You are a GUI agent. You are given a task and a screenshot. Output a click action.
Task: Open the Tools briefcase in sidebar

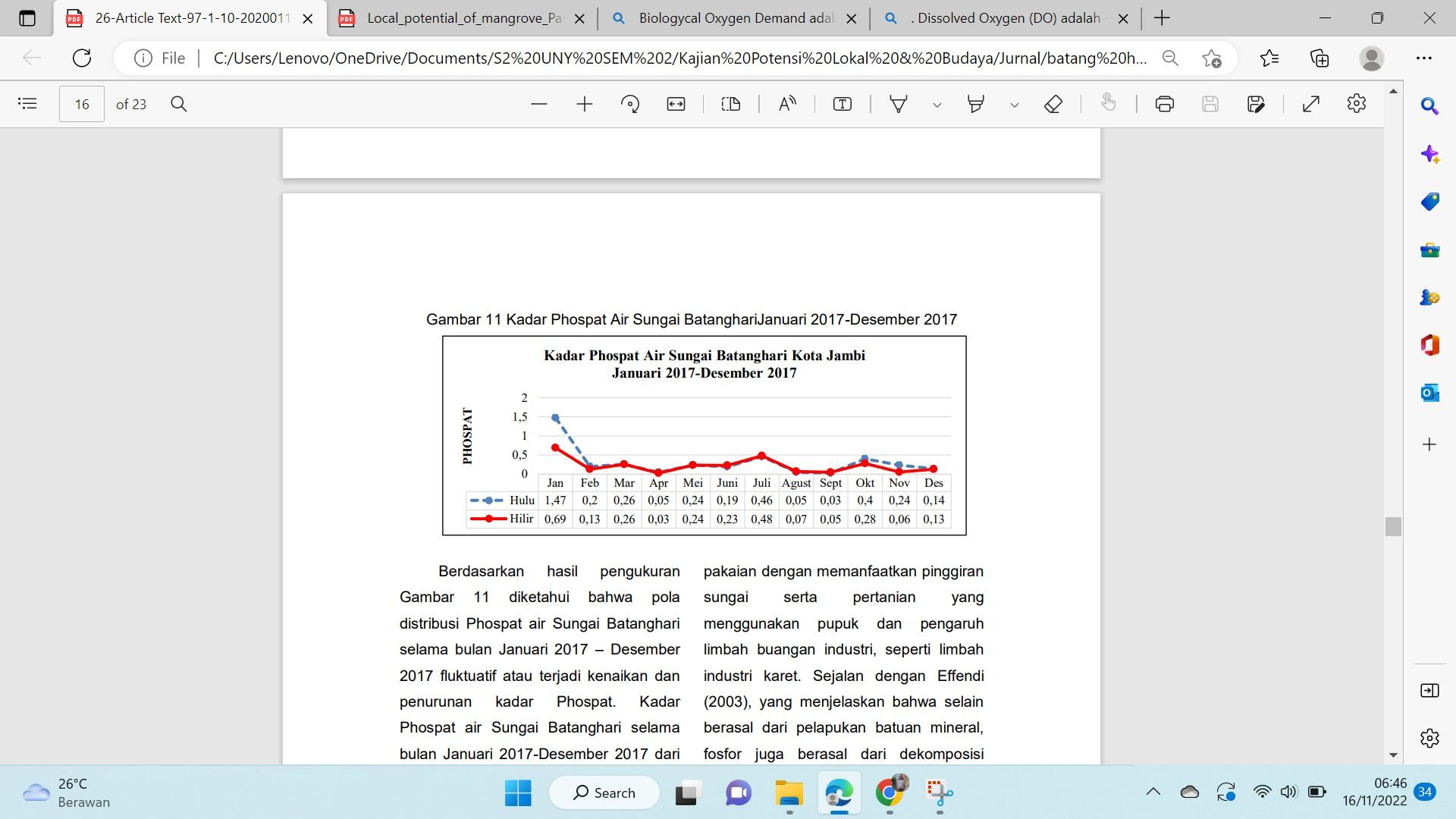[1429, 249]
